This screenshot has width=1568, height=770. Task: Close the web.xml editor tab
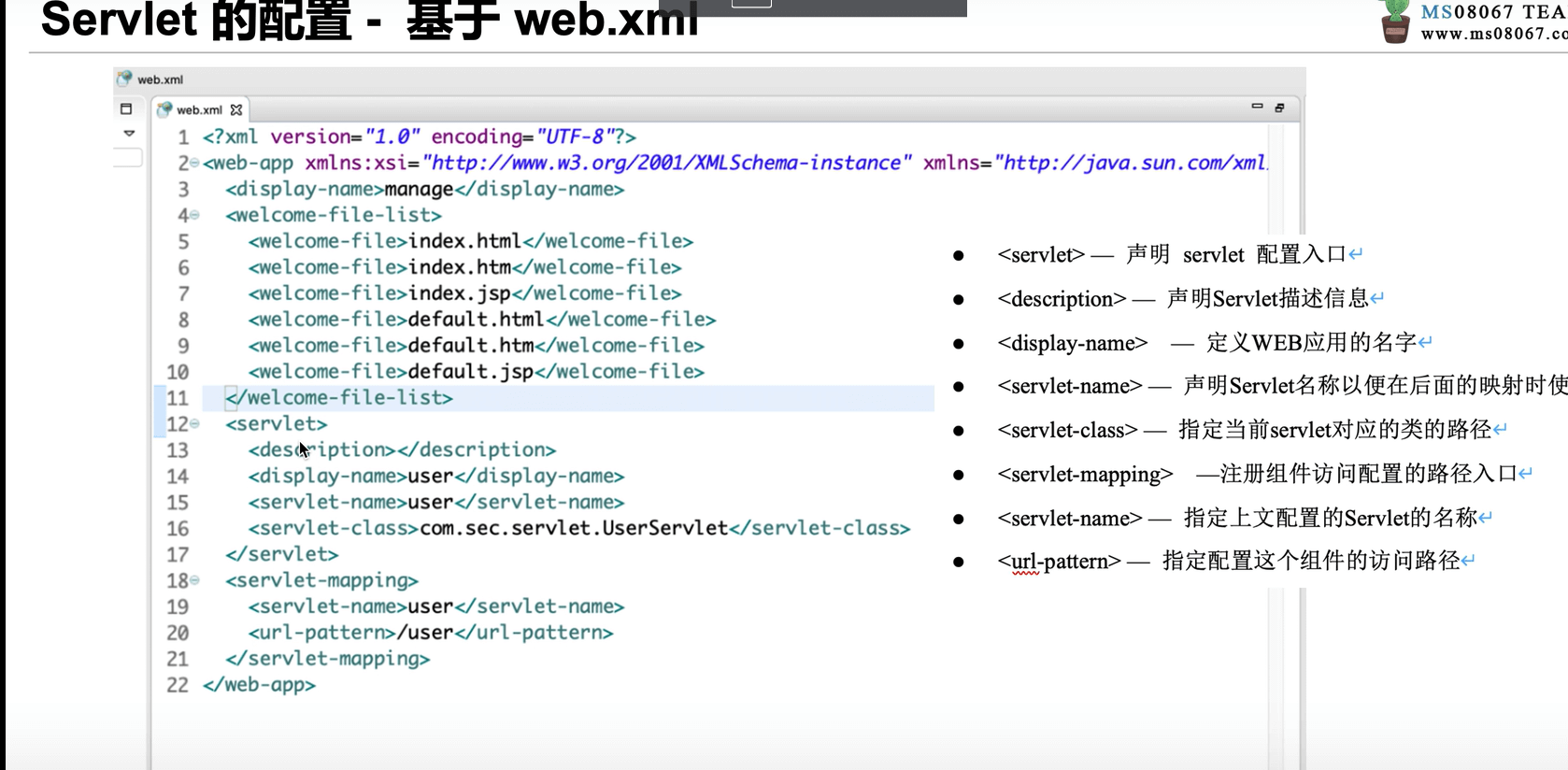[x=236, y=110]
